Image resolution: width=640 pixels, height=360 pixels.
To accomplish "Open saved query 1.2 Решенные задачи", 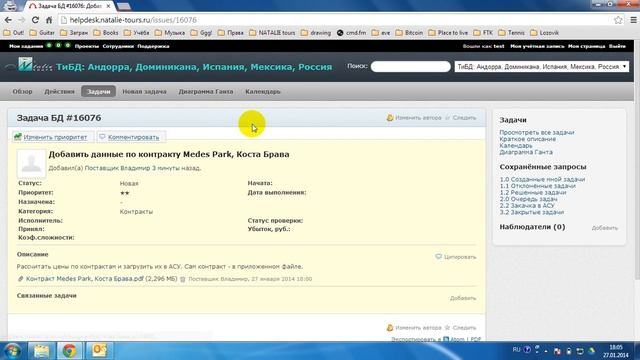I will click(x=533, y=192).
